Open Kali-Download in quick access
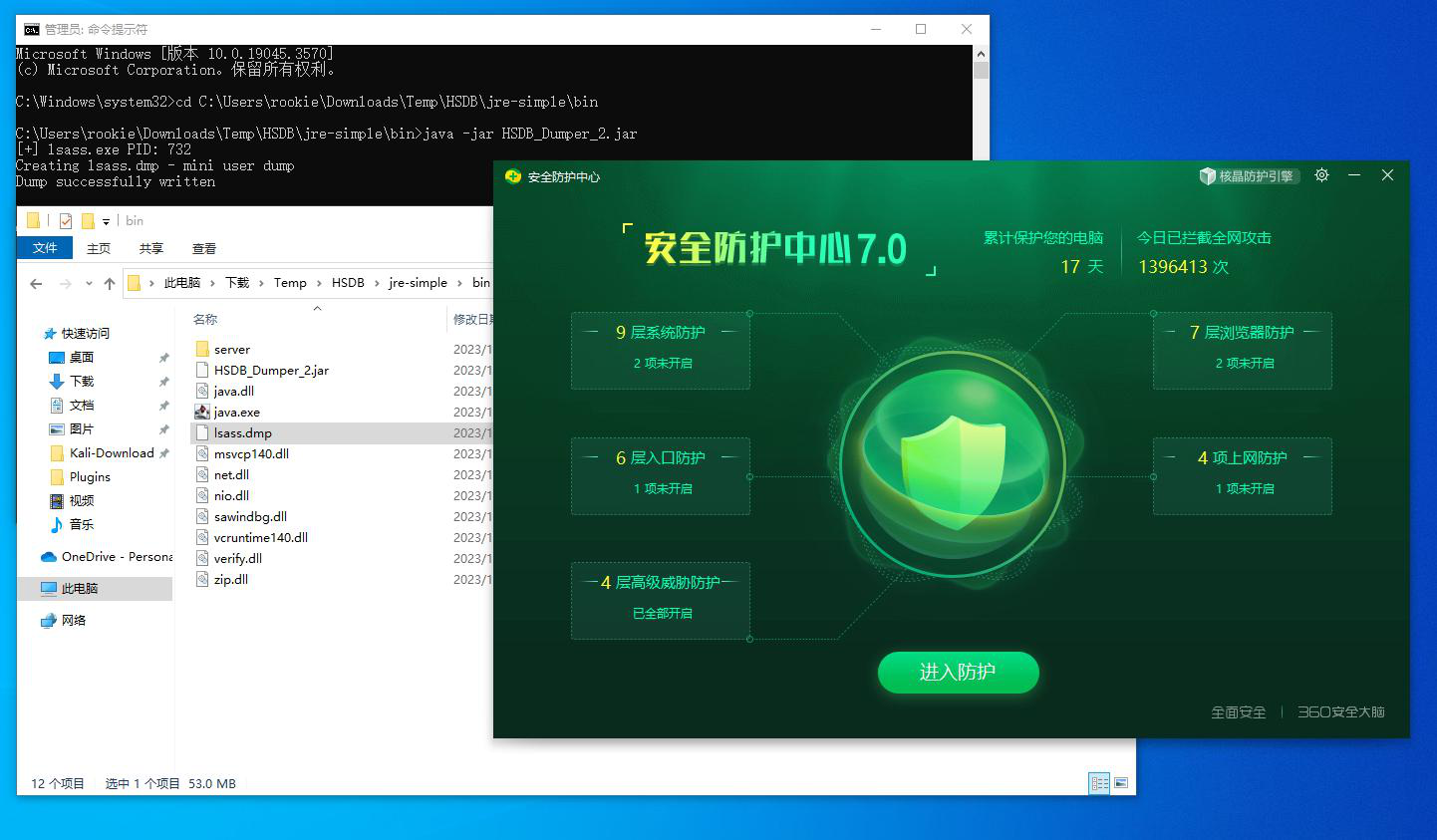Image resolution: width=1437 pixels, height=840 pixels. (x=112, y=452)
